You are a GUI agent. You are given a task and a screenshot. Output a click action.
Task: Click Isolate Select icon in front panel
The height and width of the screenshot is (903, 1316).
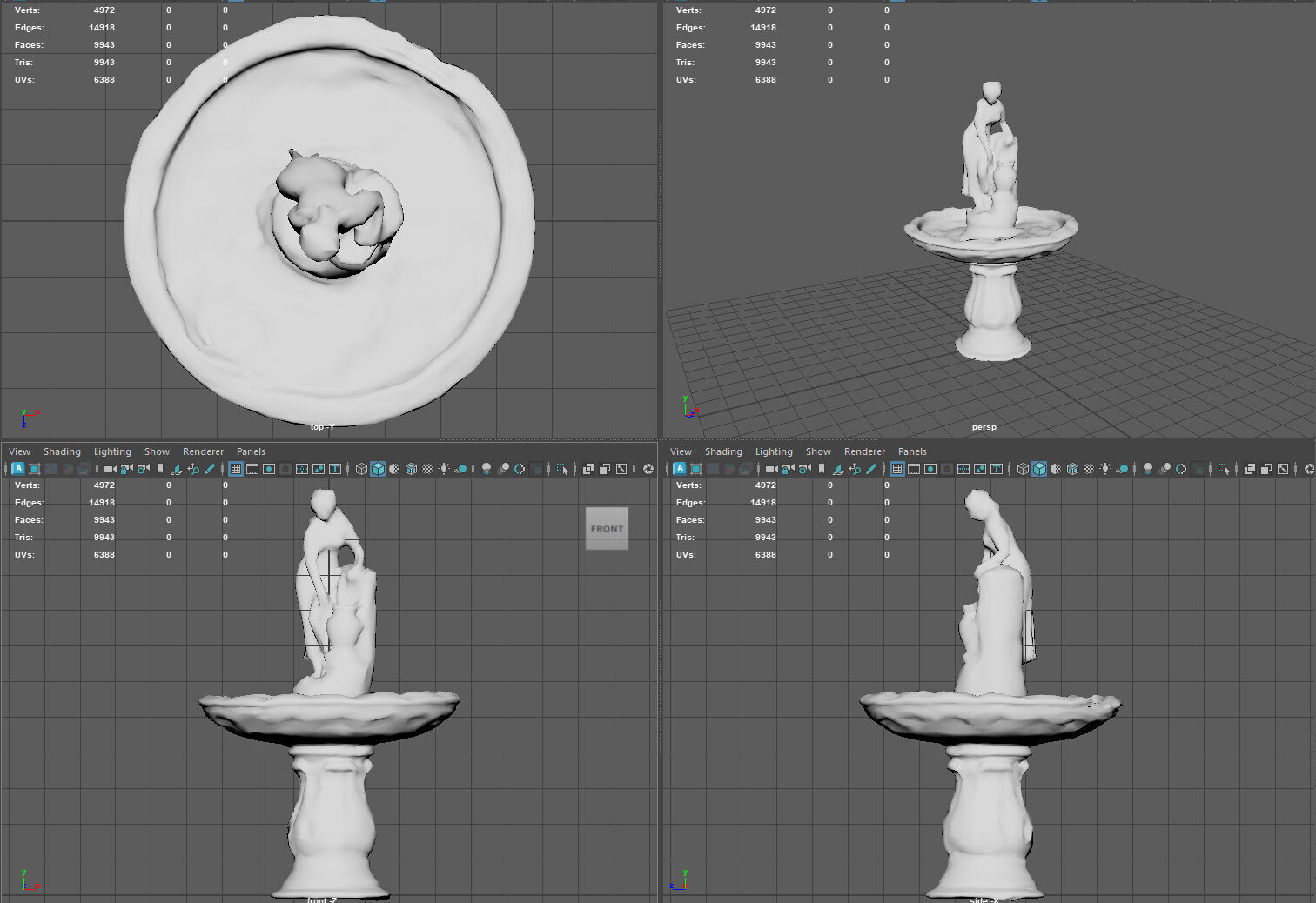562,469
